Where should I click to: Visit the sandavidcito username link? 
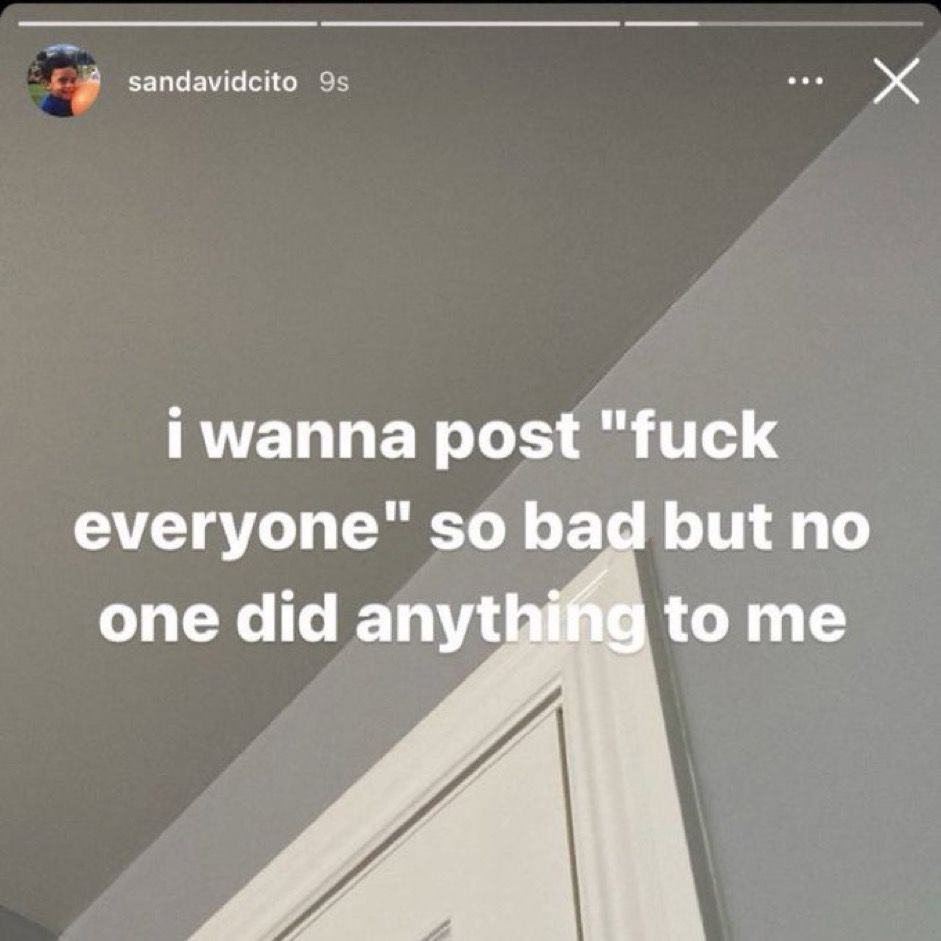tap(212, 82)
